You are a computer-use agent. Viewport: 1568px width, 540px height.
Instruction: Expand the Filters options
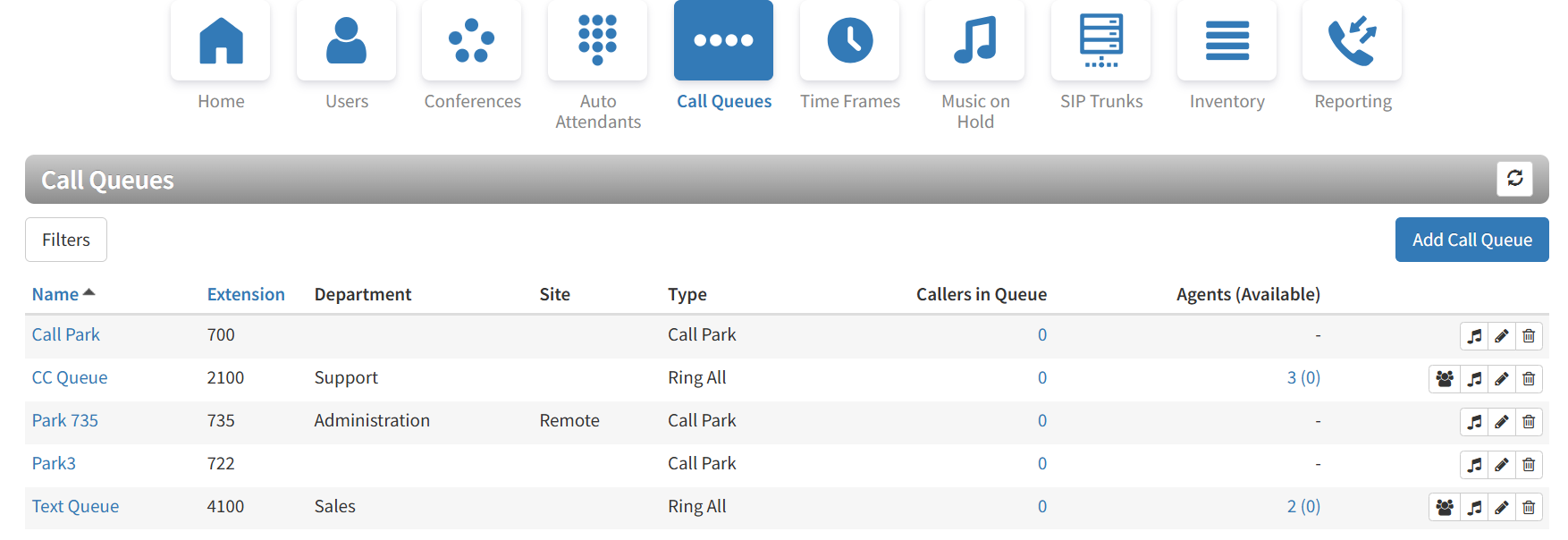pyautogui.click(x=66, y=240)
